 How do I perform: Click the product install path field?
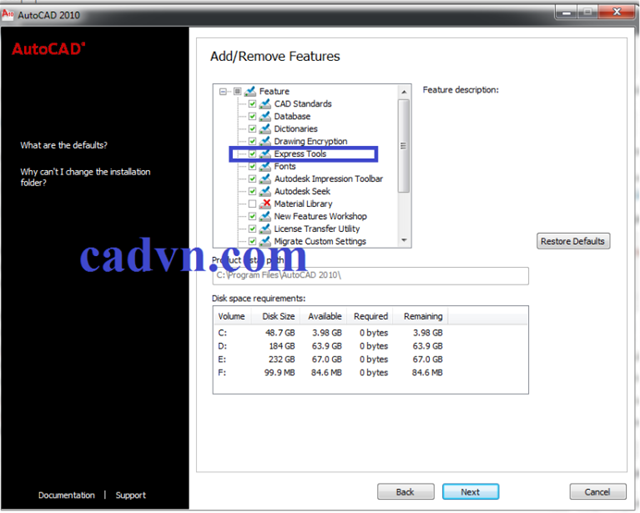370,276
